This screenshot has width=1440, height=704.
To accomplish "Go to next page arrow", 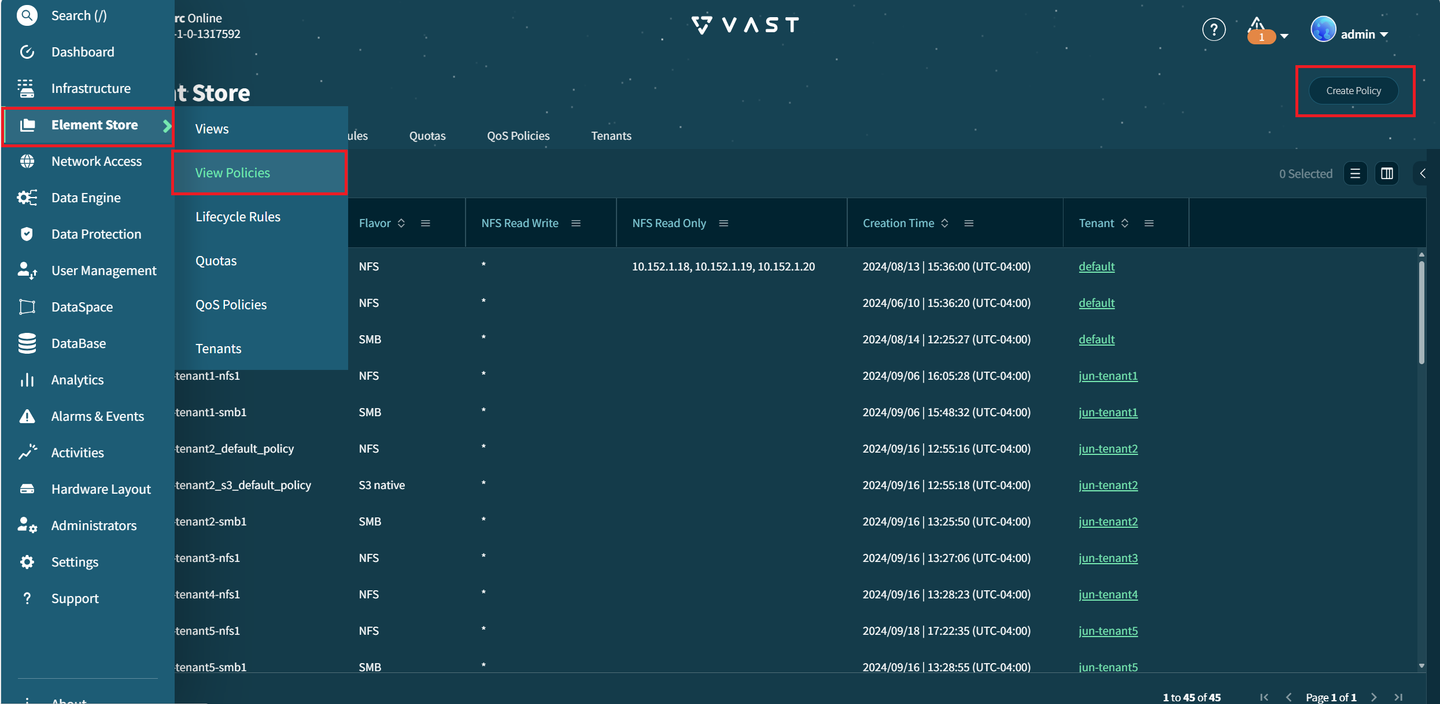I will coord(1374,697).
